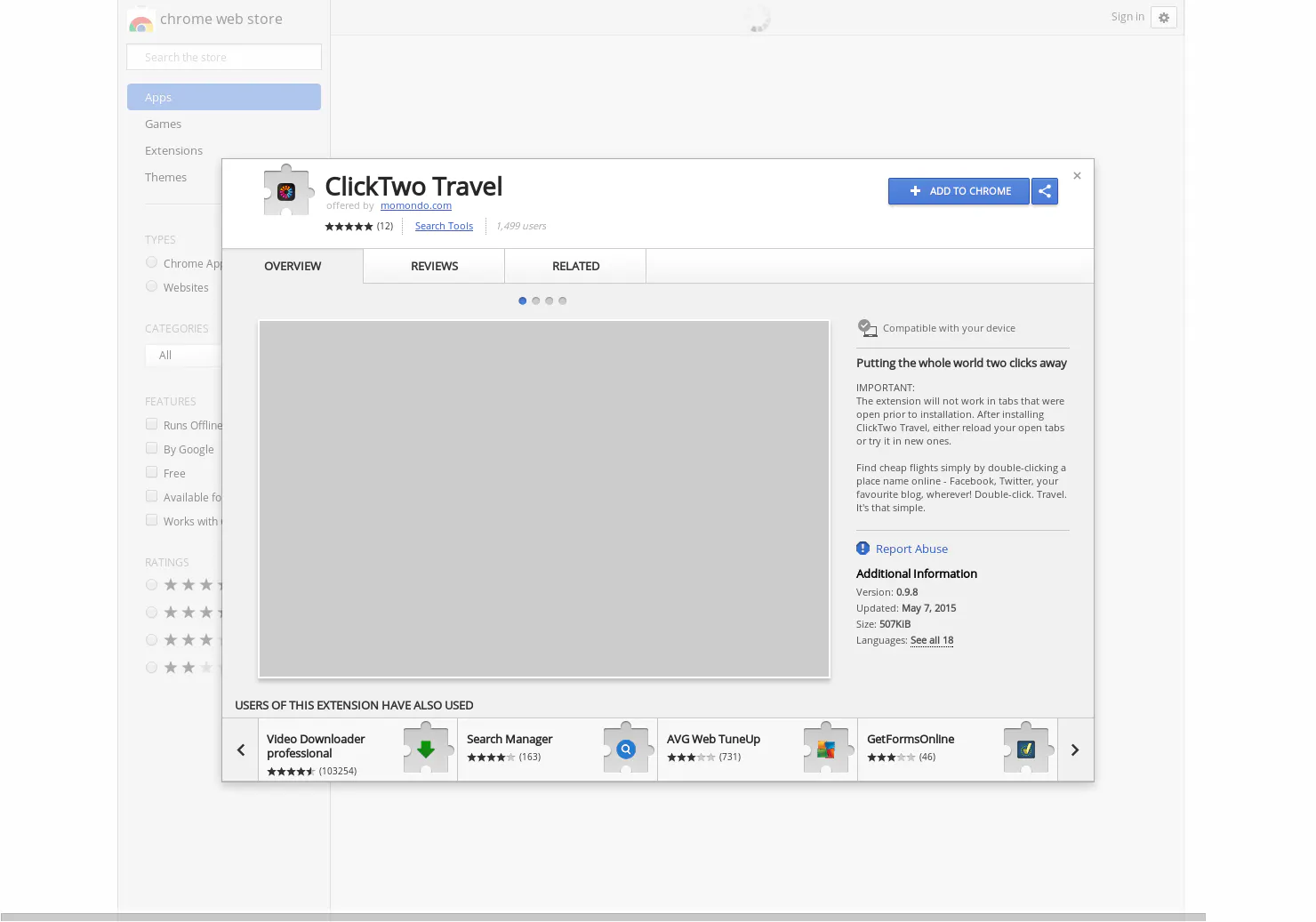Tick the Free feature checkbox
Viewport: 1316px width, 922px height.
pyautogui.click(x=151, y=472)
